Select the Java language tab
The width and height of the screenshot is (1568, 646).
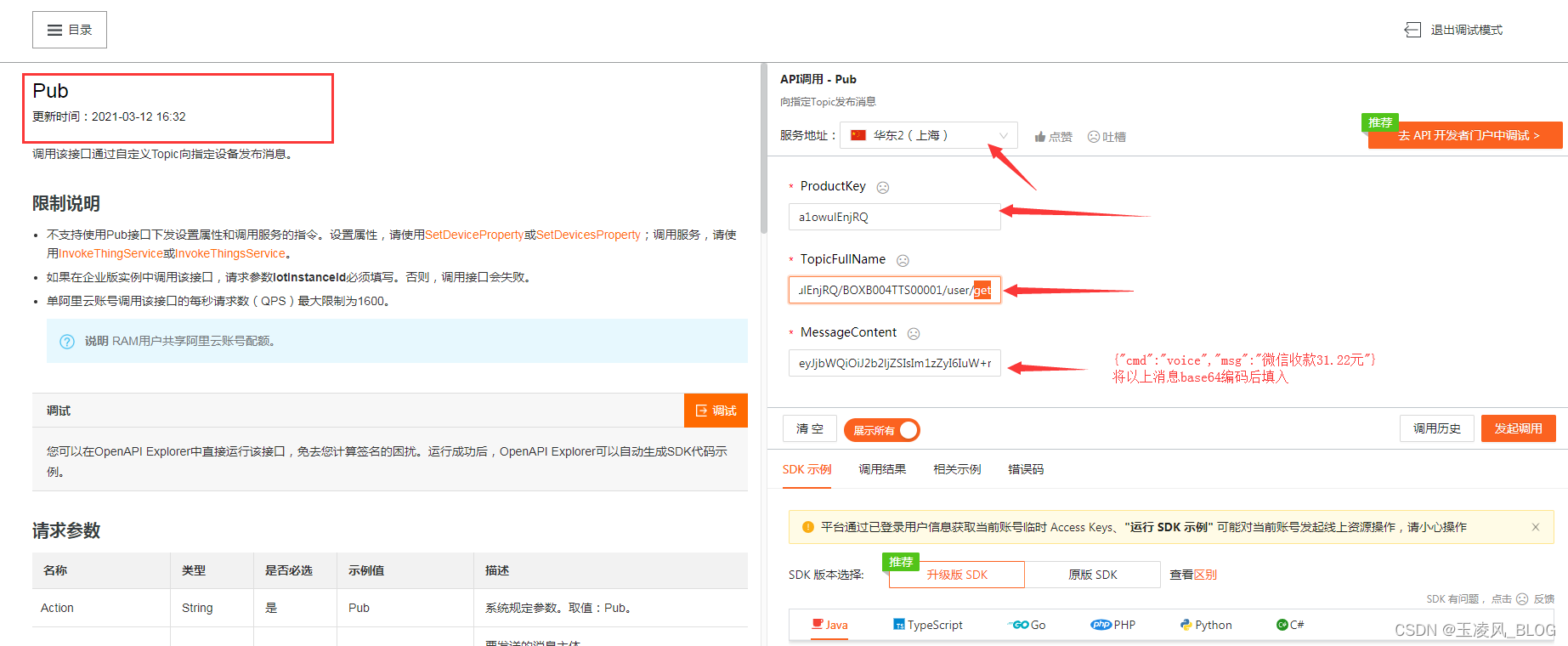[x=829, y=625]
